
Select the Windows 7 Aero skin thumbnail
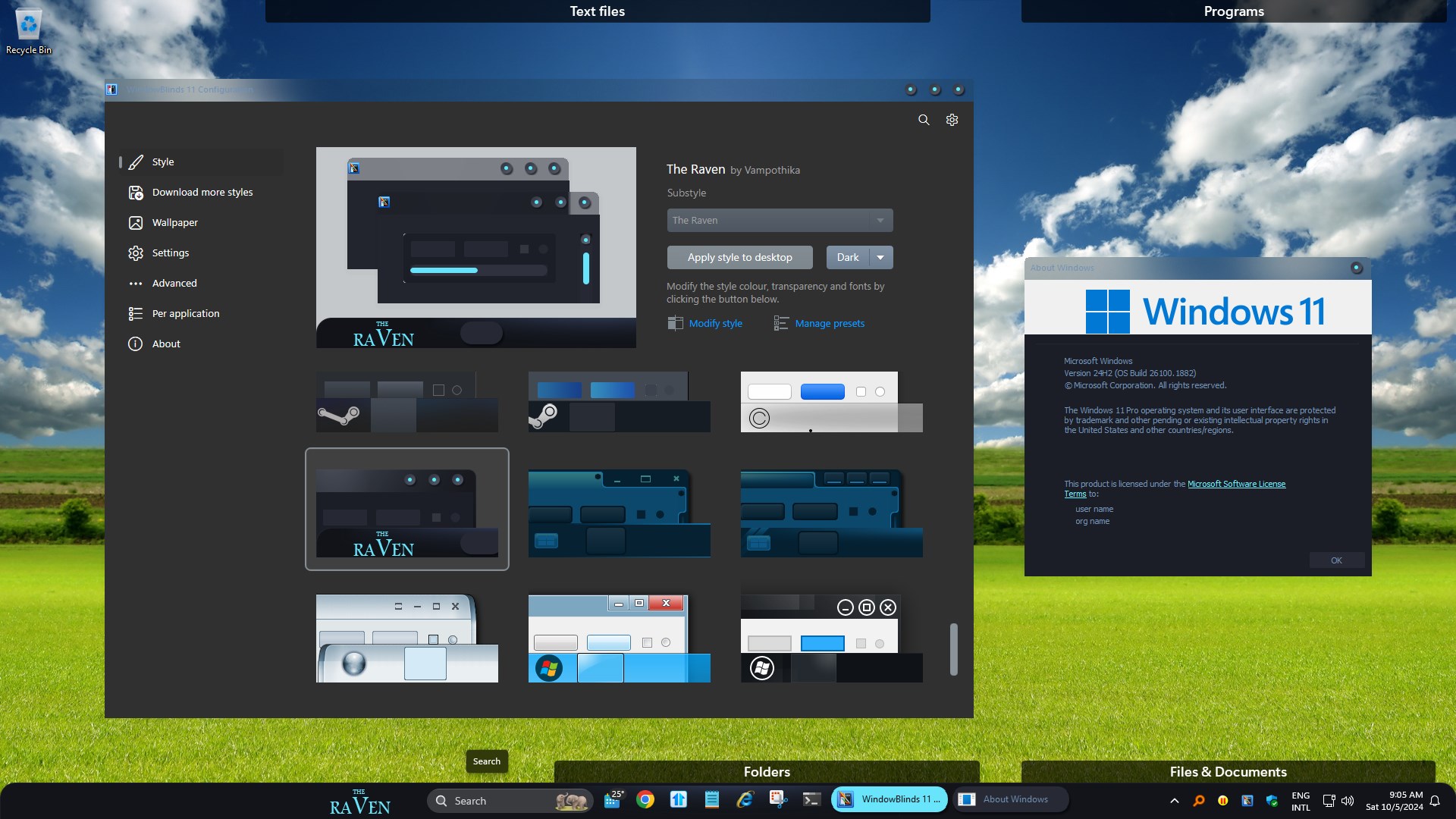coord(620,638)
